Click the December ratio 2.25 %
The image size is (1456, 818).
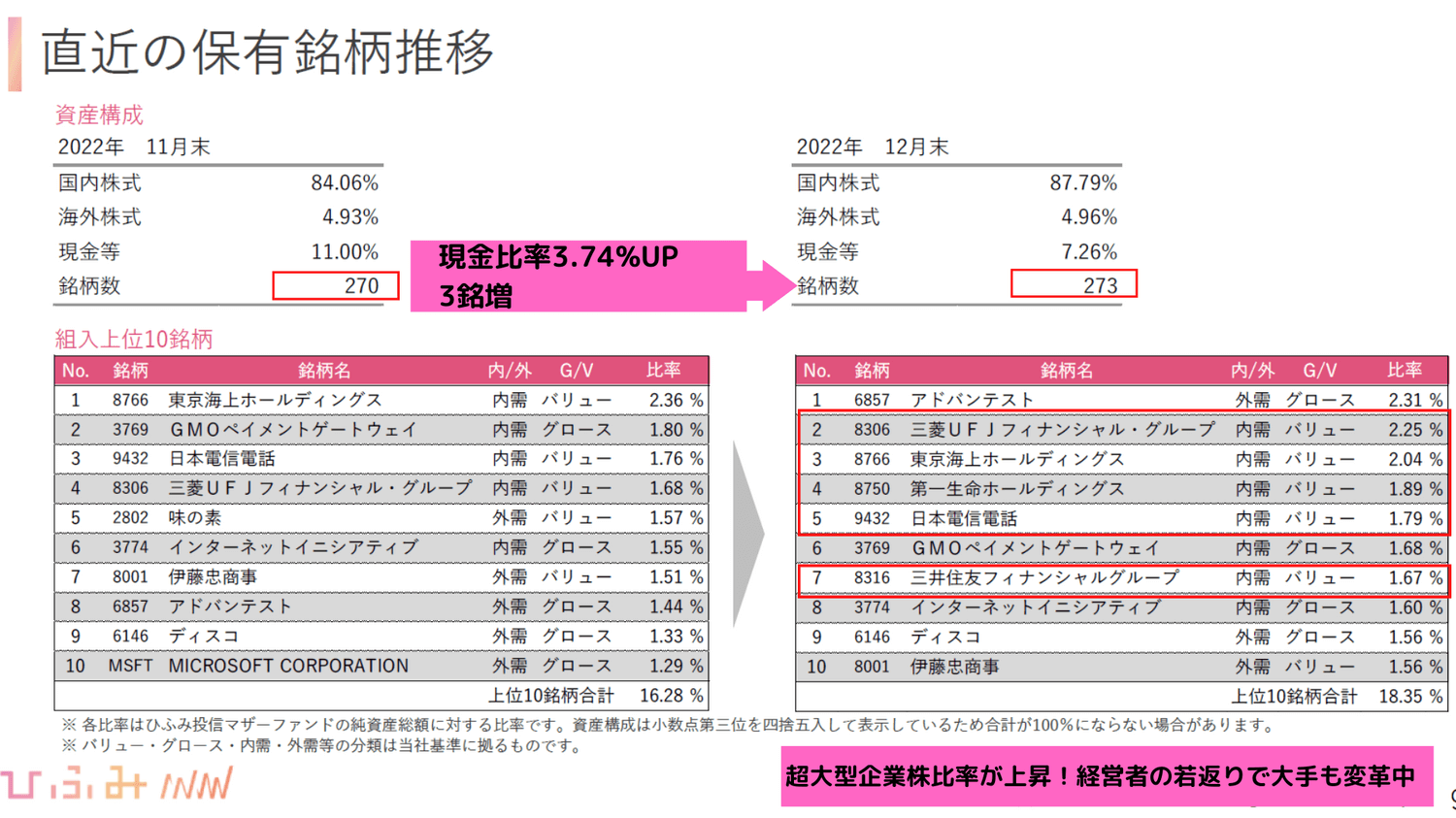tap(1416, 430)
